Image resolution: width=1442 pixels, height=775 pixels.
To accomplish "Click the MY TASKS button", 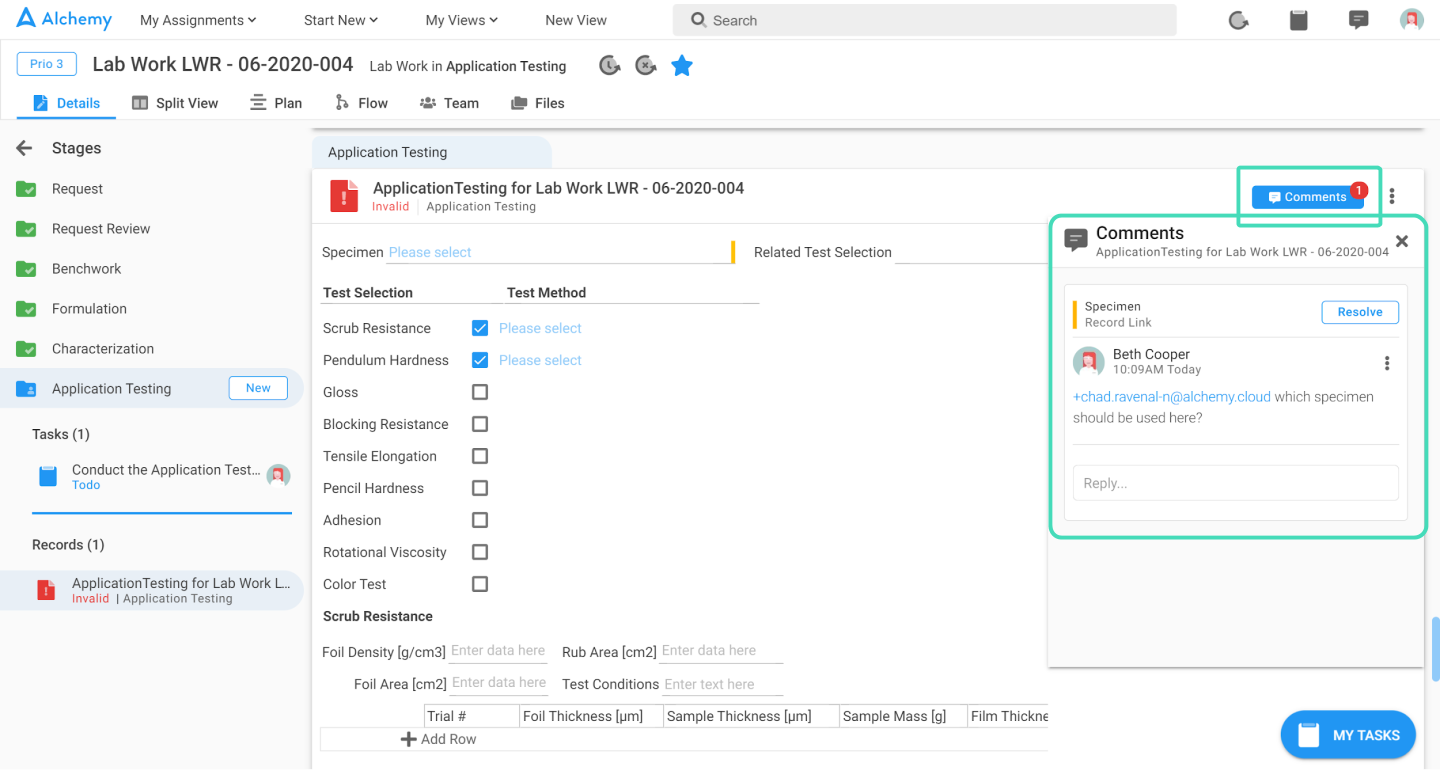I will click(1348, 735).
